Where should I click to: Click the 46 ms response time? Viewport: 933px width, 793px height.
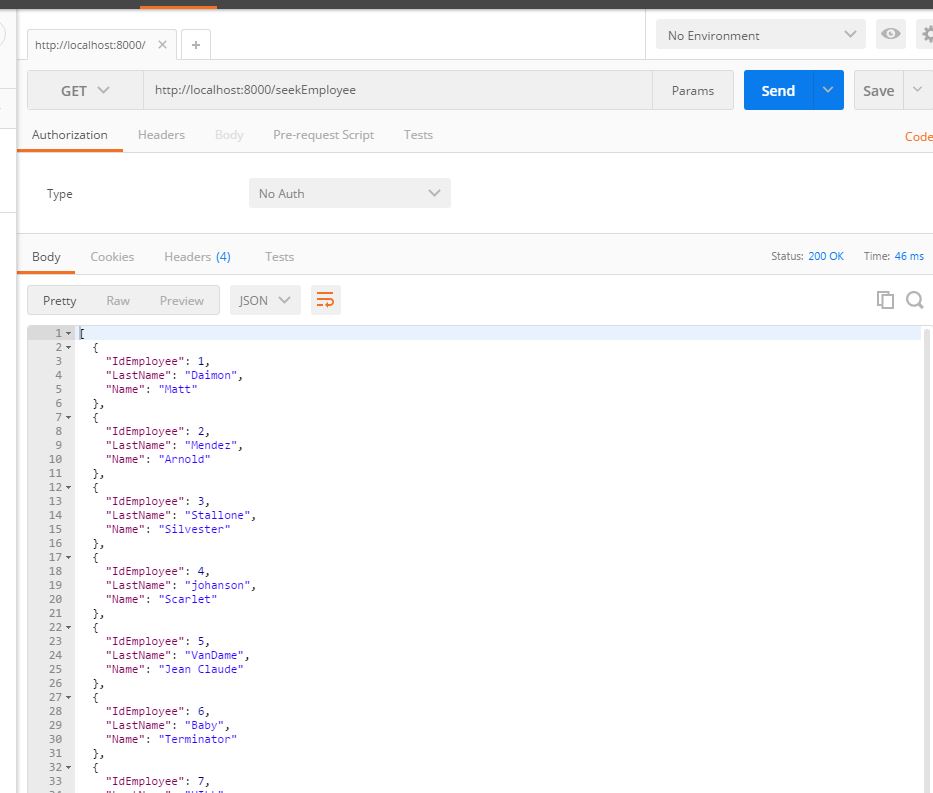click(x=909, y=256)
